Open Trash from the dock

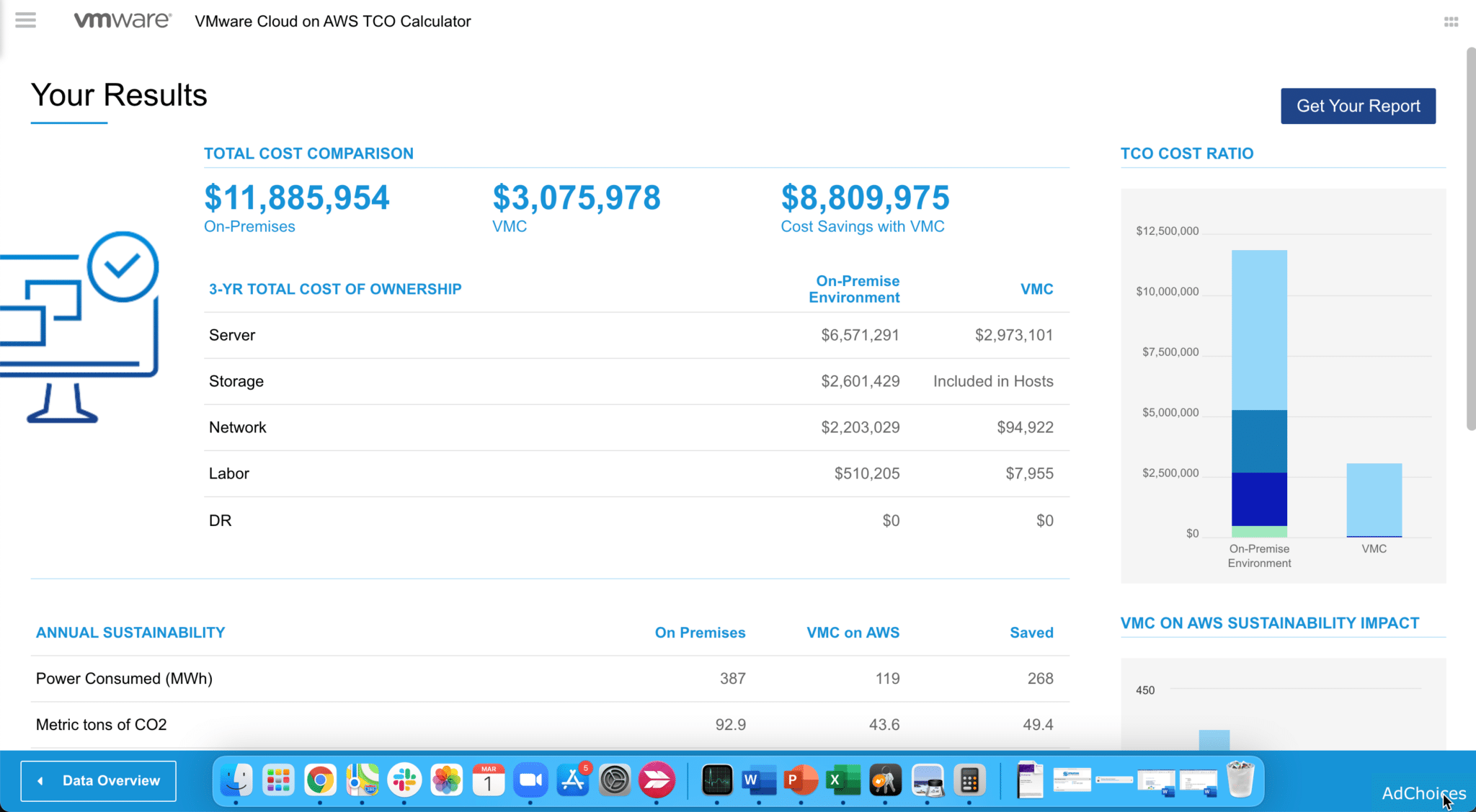click(1240, 780)
